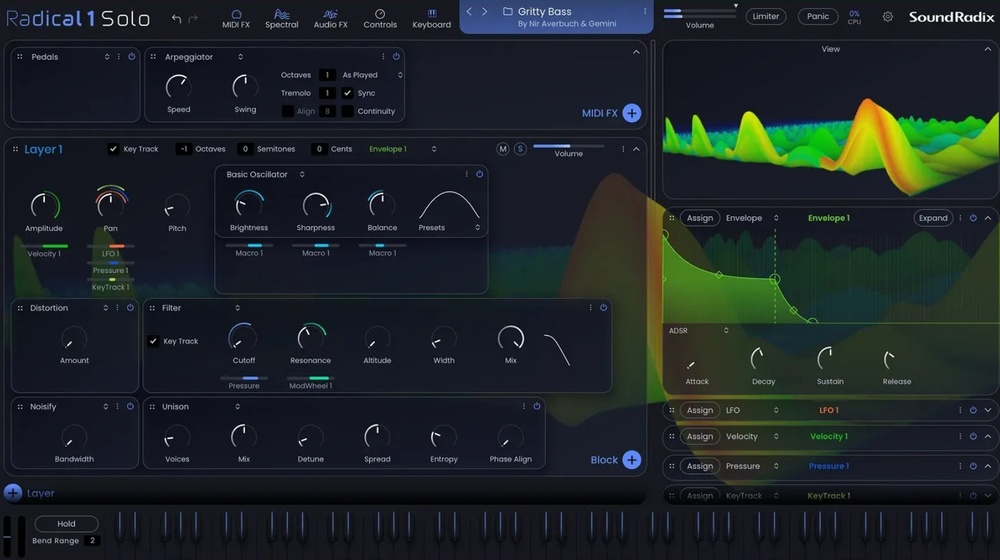Open As Played order dropdown
This screenshot has height=560, width=1000.
click(x=372, y=75)
